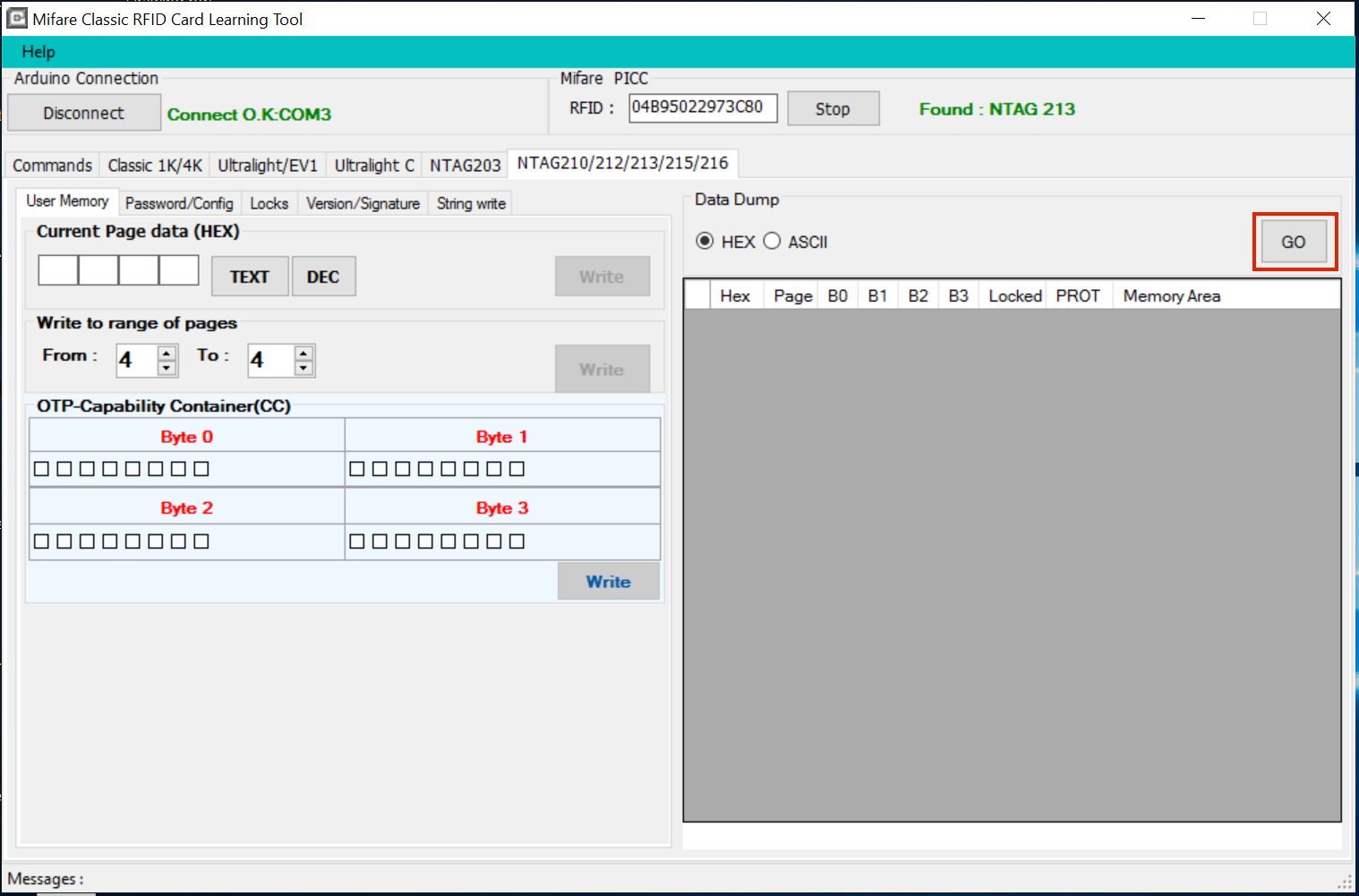Toggle last checkbox under Byte 3
1359x896 pixels.
517,541
